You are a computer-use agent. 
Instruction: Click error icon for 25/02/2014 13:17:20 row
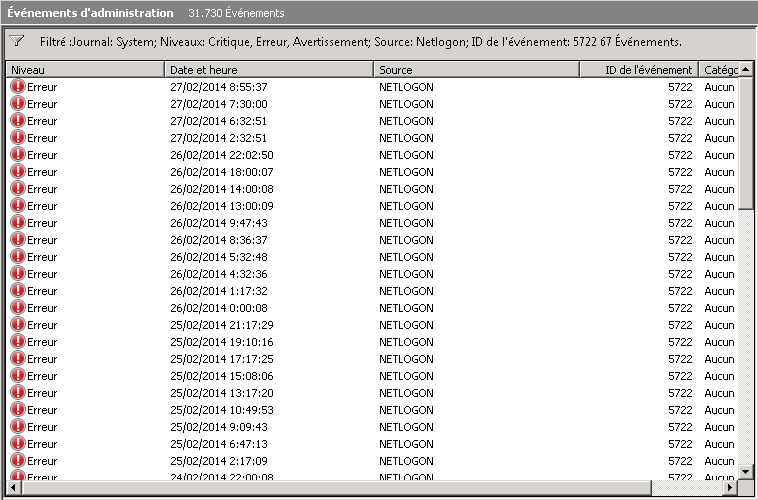(18, 392)
